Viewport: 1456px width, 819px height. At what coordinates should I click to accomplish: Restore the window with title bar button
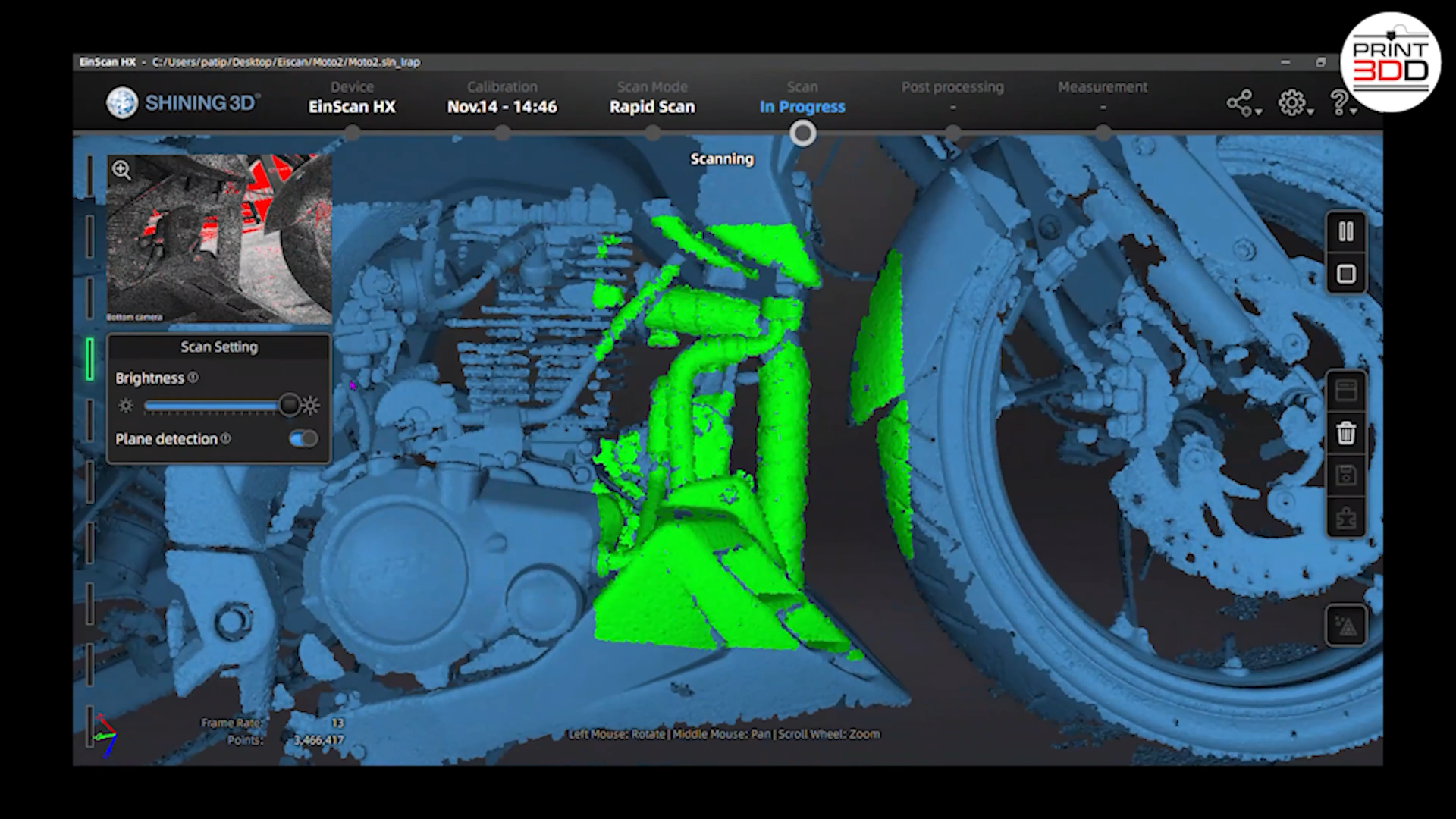[x=1320, y=62]
